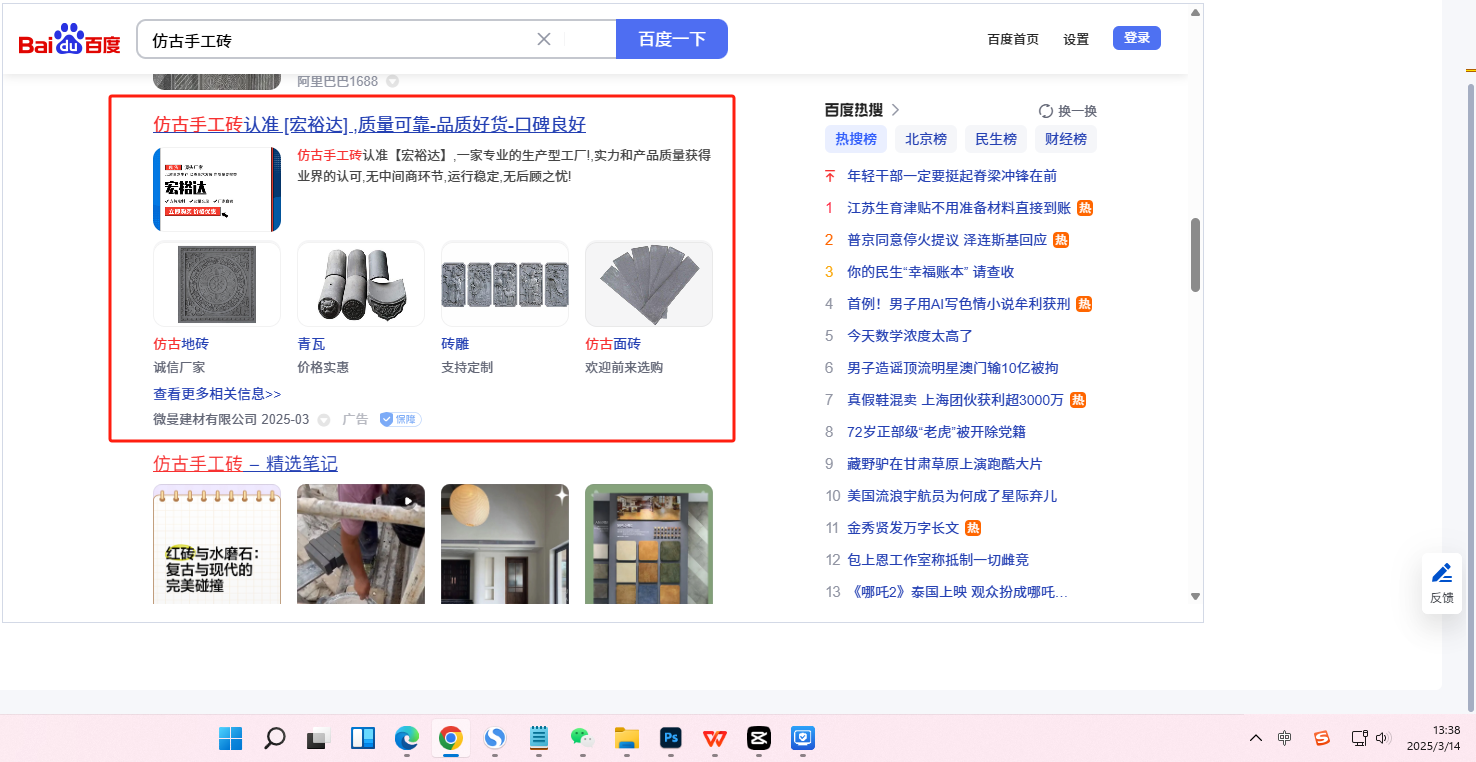
Task: Click the 反馈 feedback button
Action: pos(1442,583)
